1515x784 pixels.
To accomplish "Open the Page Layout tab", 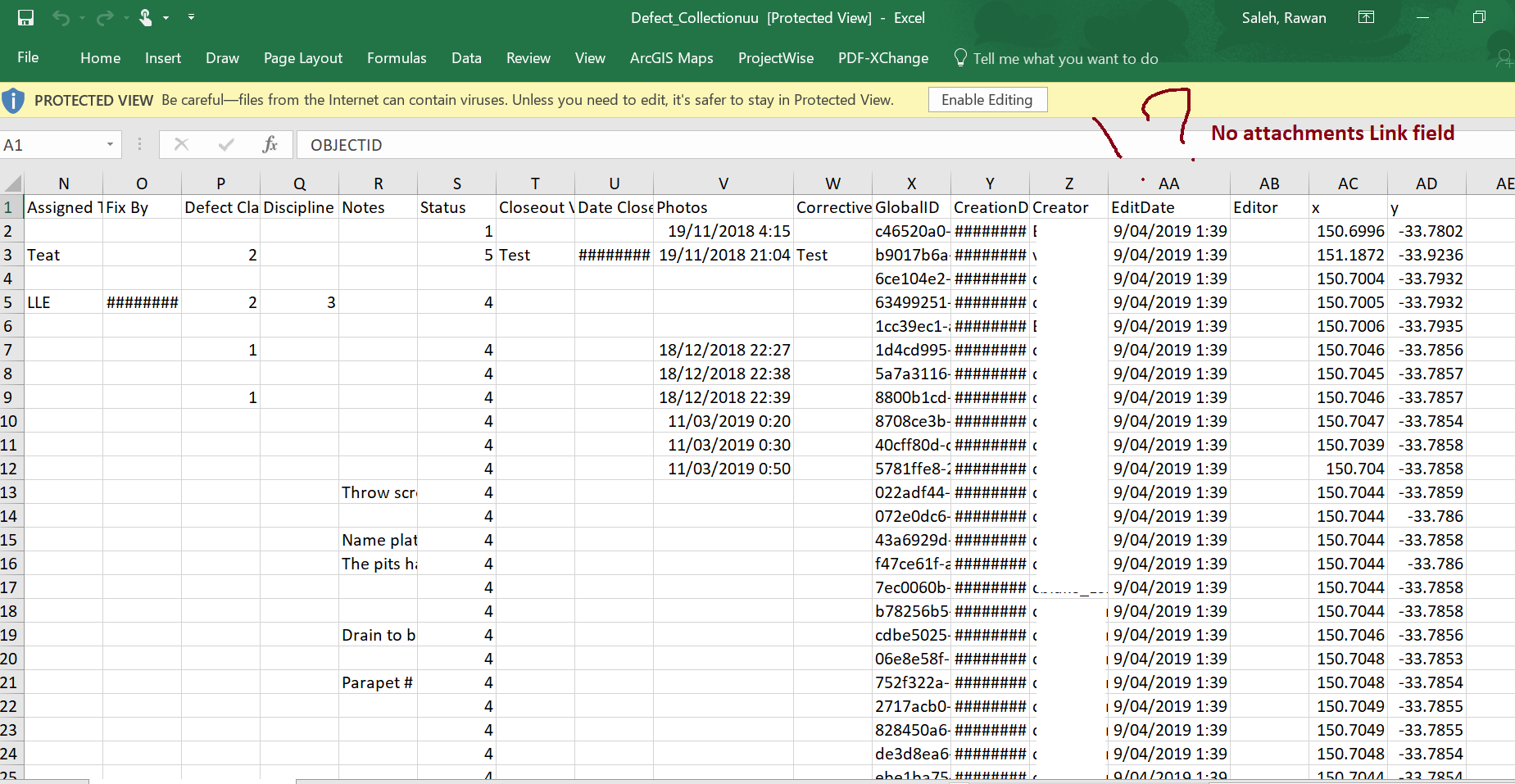I will pos(303,58).
